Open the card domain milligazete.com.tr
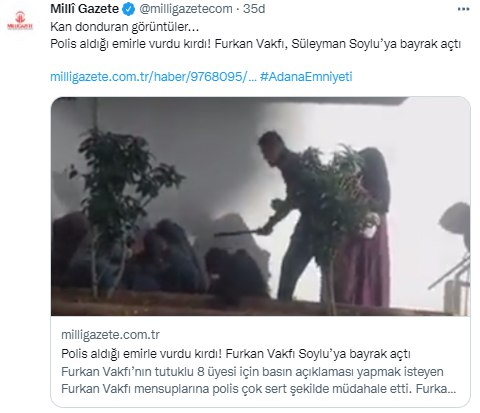 coord(110,335)
